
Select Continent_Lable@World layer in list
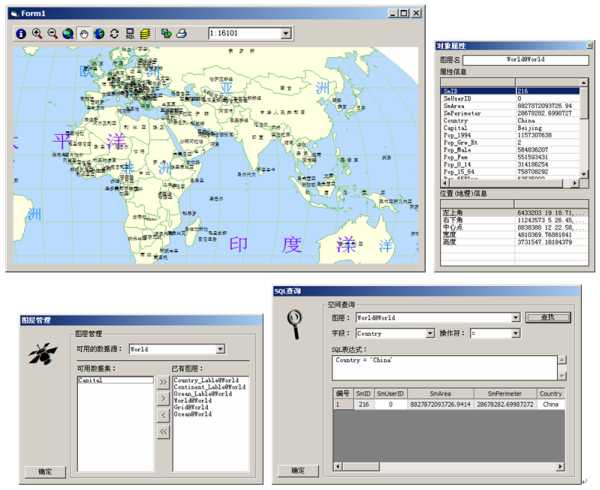point(210,387)
